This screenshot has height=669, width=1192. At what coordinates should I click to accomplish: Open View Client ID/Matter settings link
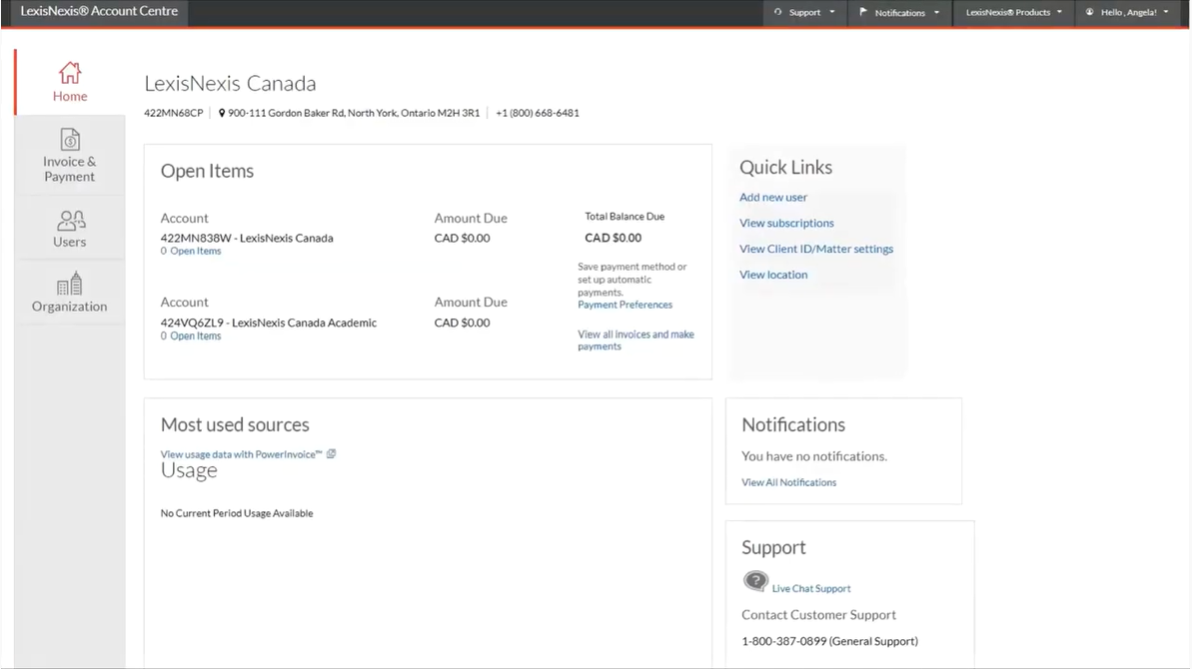pyautogui.click(x=816, y=249)
